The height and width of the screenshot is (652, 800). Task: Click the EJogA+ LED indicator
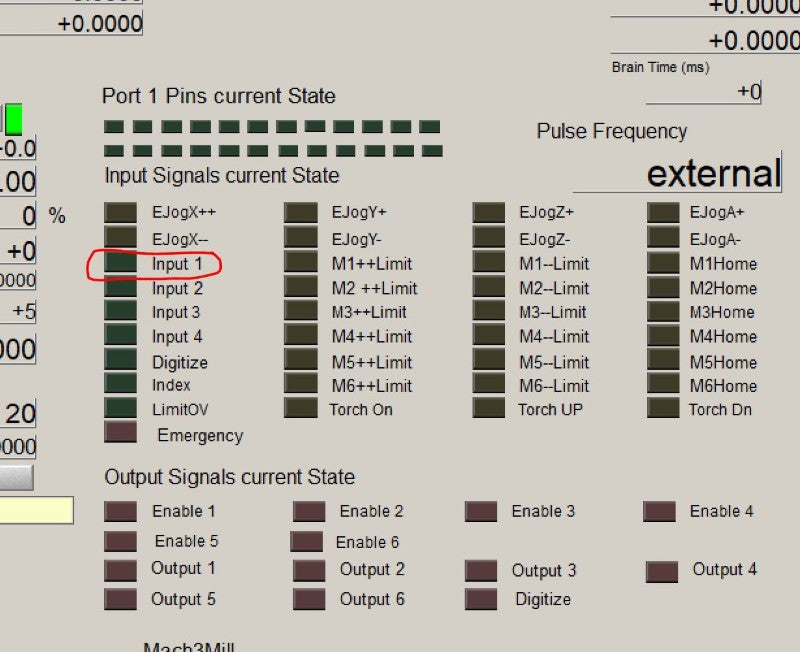pos(663,212)
